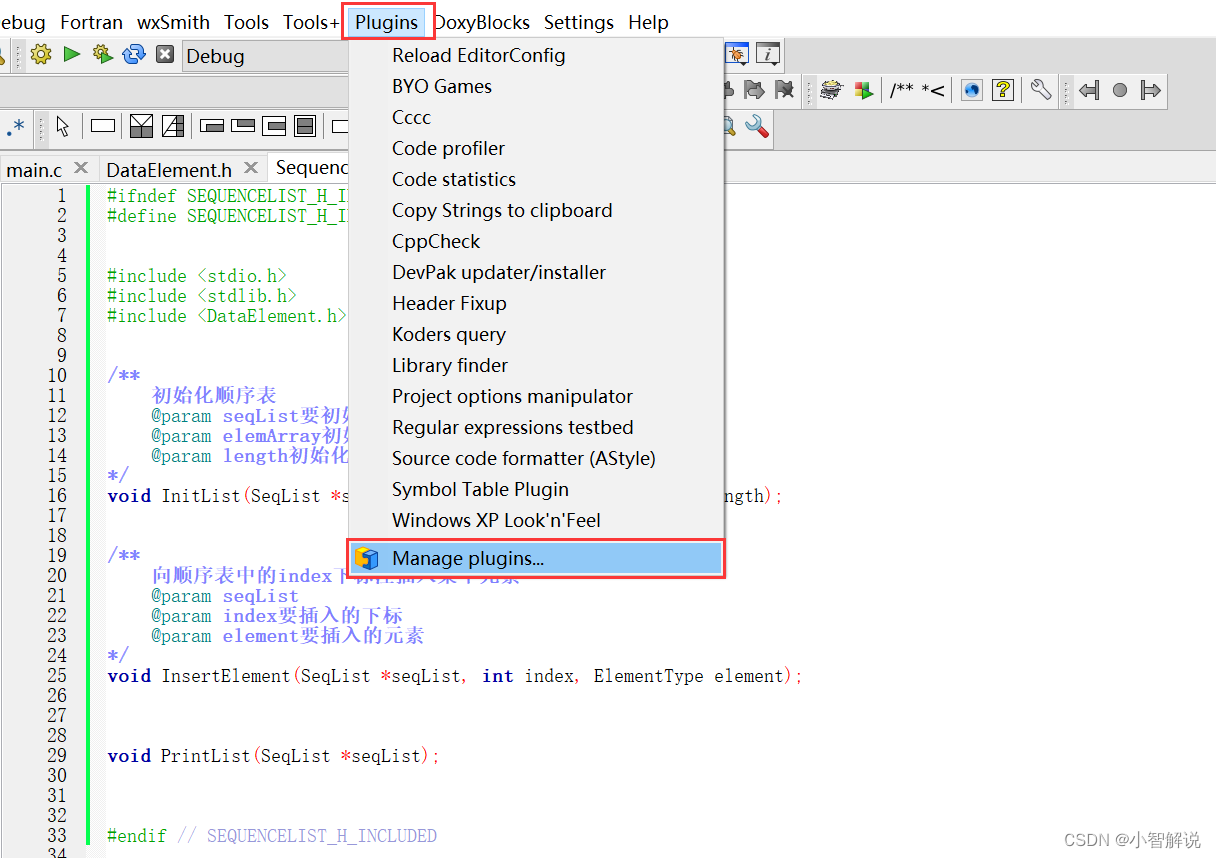The width and height of the screenshot is (1216, 858).
Task: Click the DoxyBlocks extract documentation icon
Action: tap(831, 90)
